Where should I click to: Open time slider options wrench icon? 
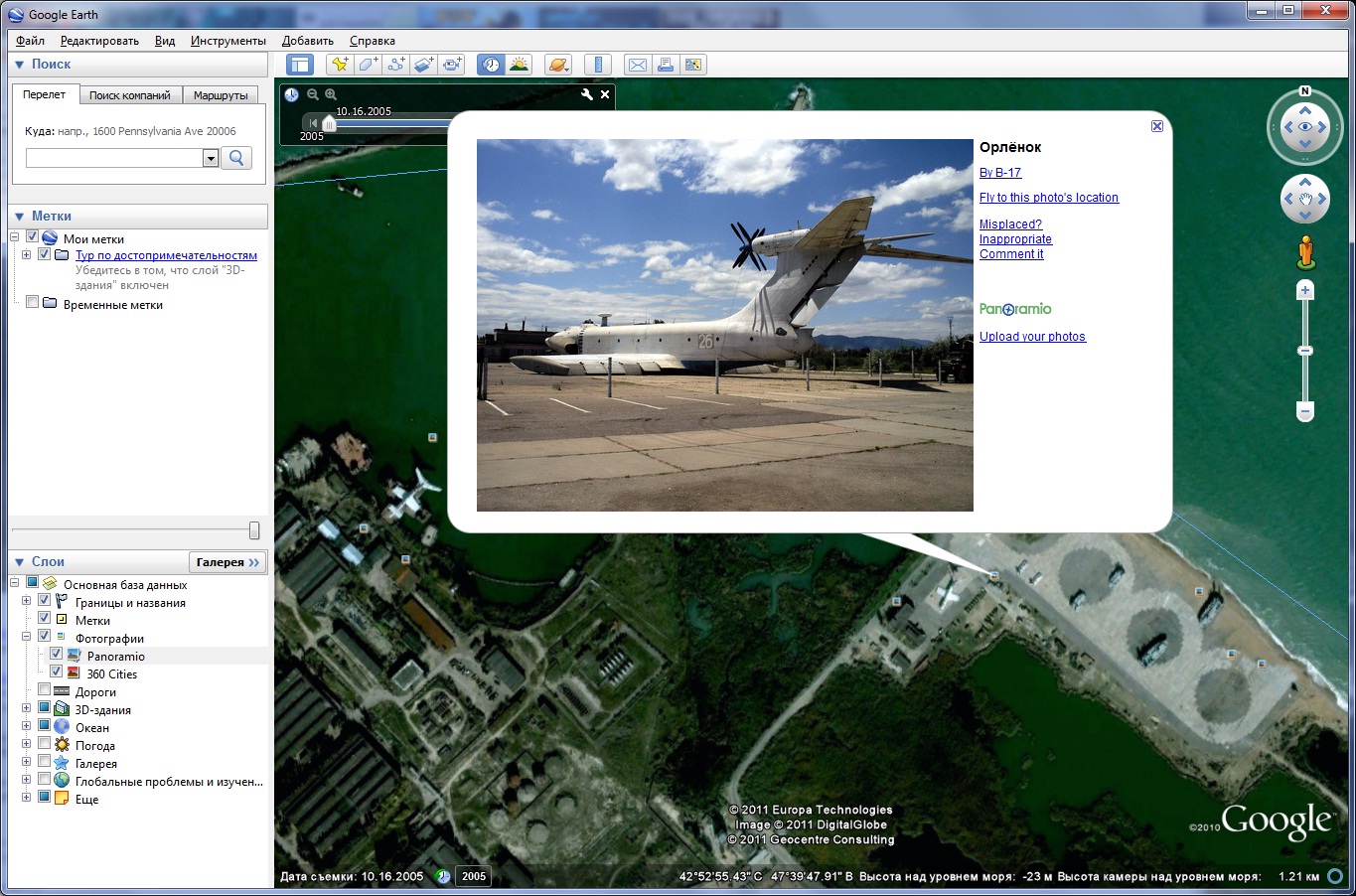pos(587,94)
